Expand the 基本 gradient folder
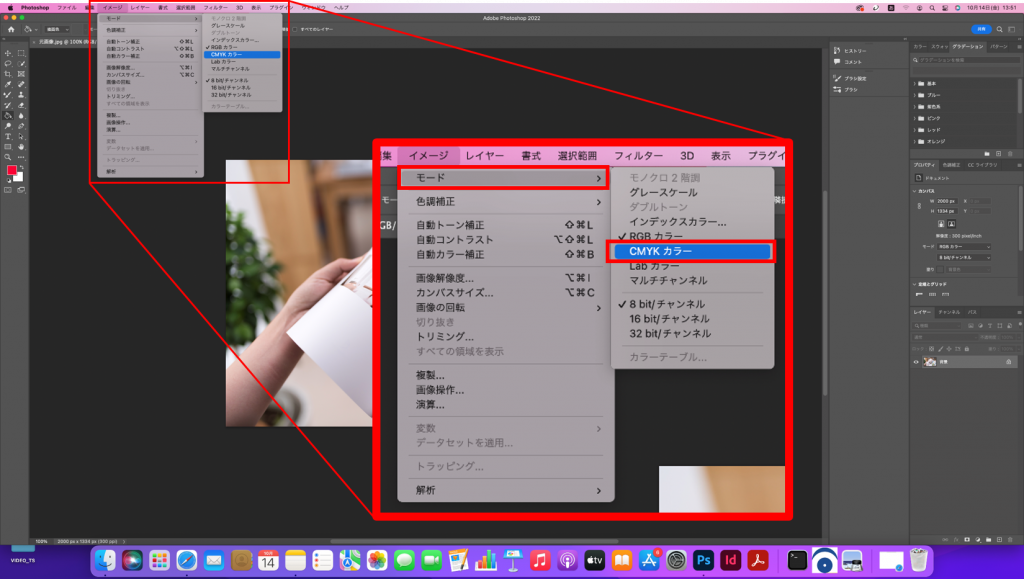This screenshot has height=579, width=1024. (x=914, y=84)
